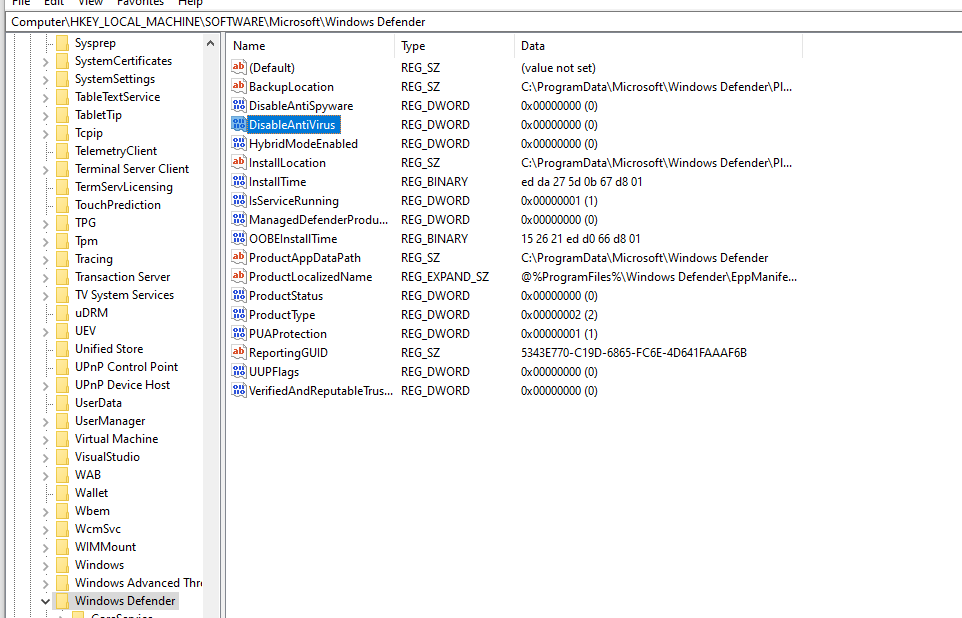
Task: Select the Windows tree key
Action: (x=99, y=565)
